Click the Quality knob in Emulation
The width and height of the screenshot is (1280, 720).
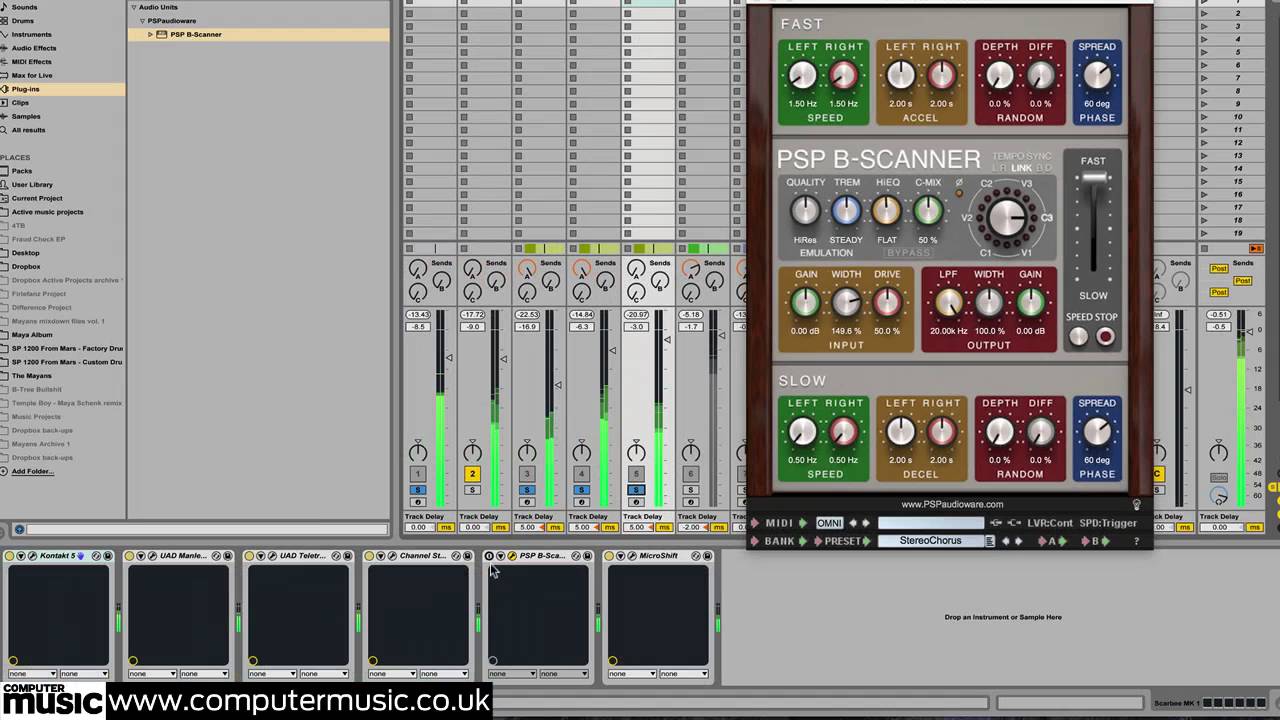[805, 210]
